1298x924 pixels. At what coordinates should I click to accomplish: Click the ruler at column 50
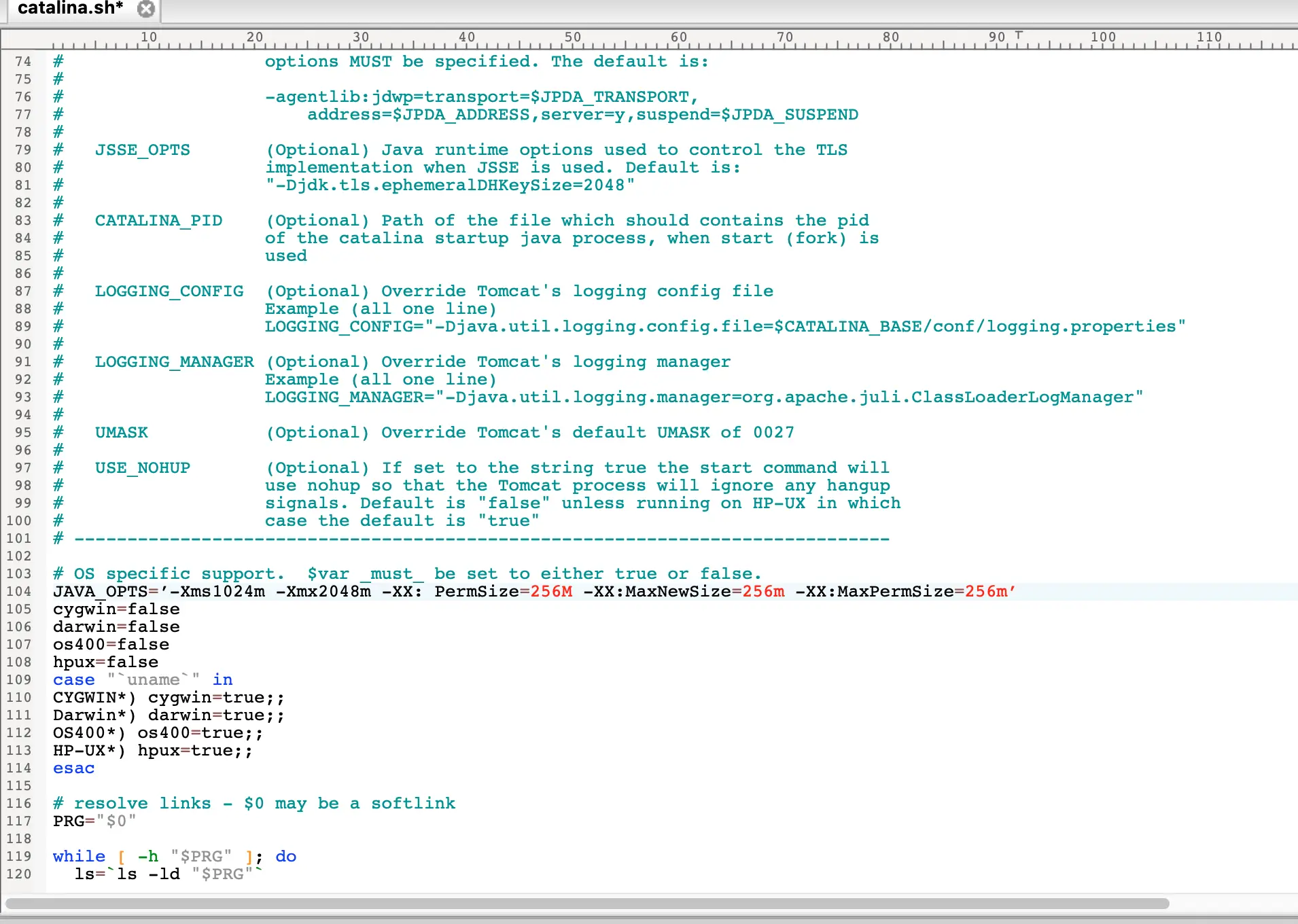coord(573,38)
